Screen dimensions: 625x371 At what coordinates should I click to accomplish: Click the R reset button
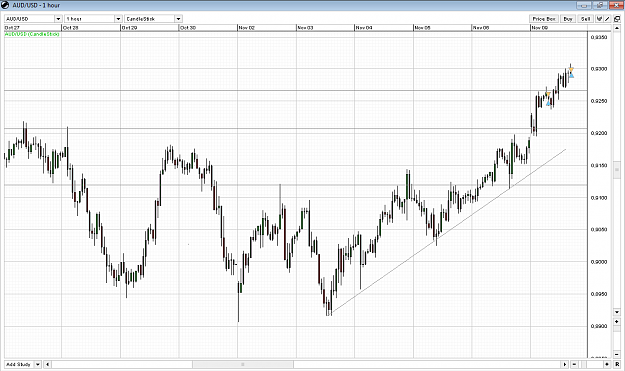coord(617,364)
